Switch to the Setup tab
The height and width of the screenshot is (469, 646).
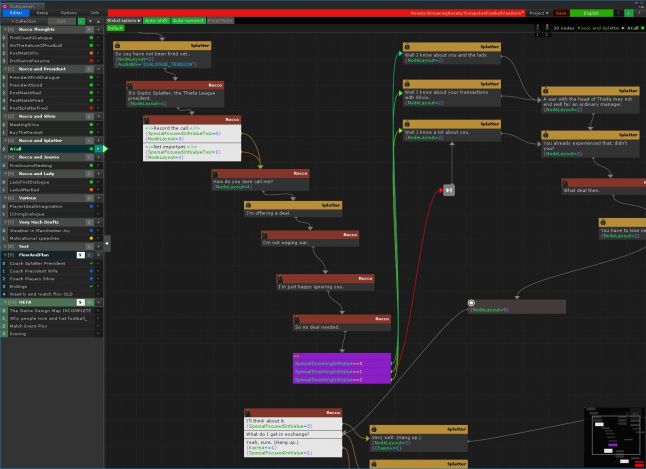click(42, 12)
